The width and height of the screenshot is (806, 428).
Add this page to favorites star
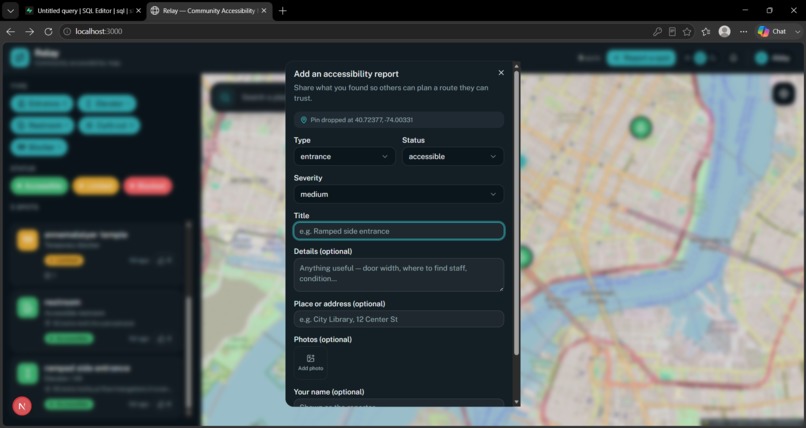pyautogui.click(x=687, y=32)
